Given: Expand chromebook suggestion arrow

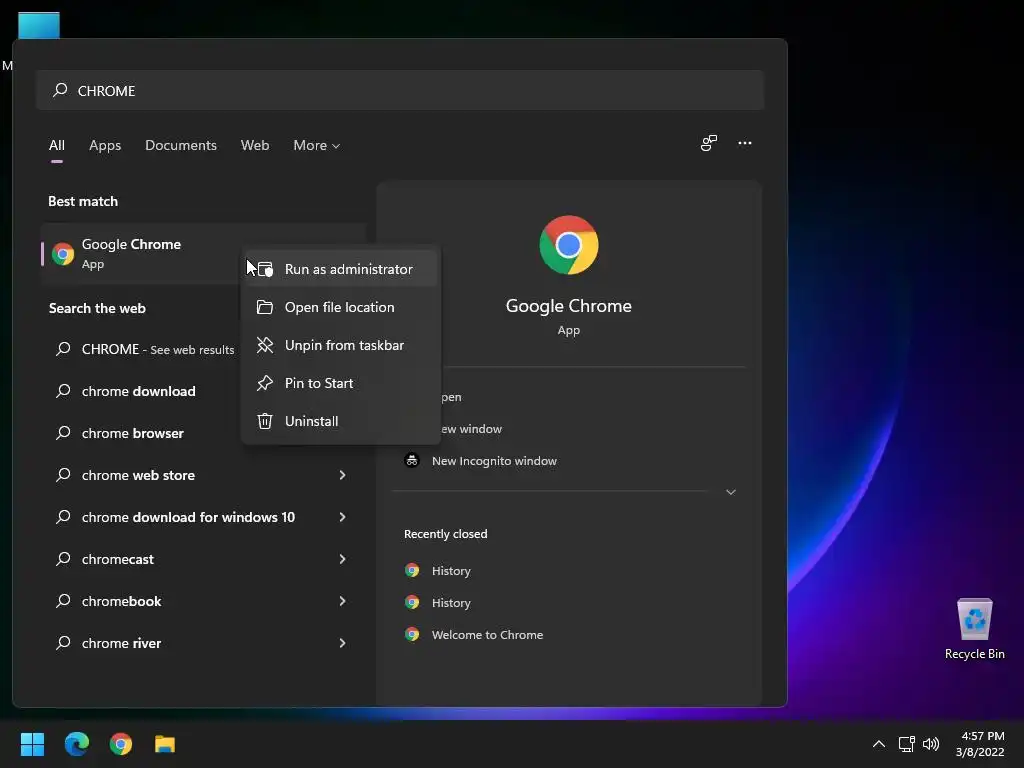Looking at the screenshot, I should [342, 601].
